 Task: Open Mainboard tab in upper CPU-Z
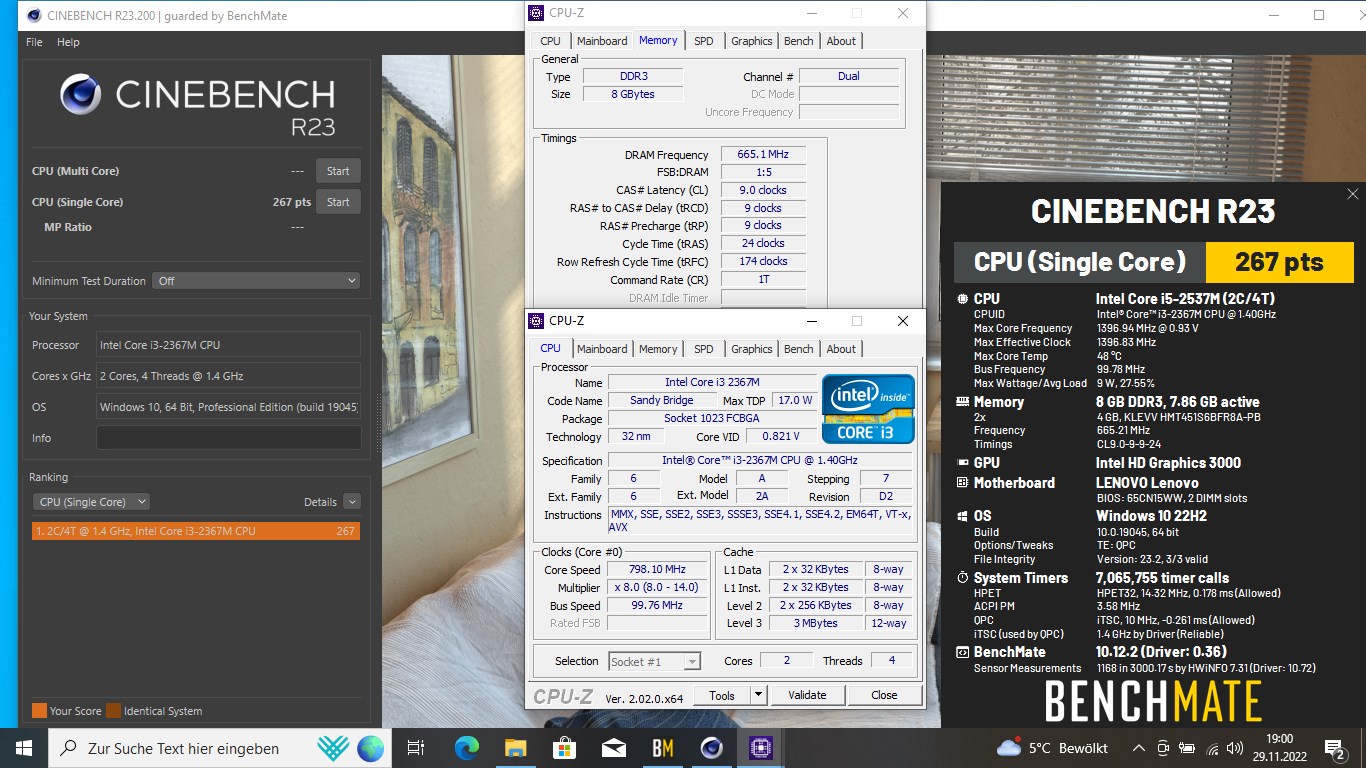(602, 41)
